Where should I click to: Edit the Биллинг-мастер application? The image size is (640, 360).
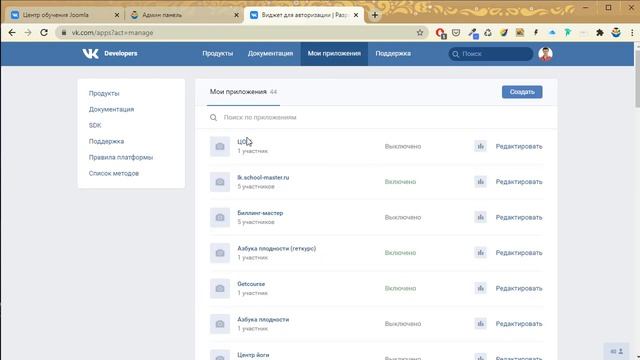[x=519, y=217]
